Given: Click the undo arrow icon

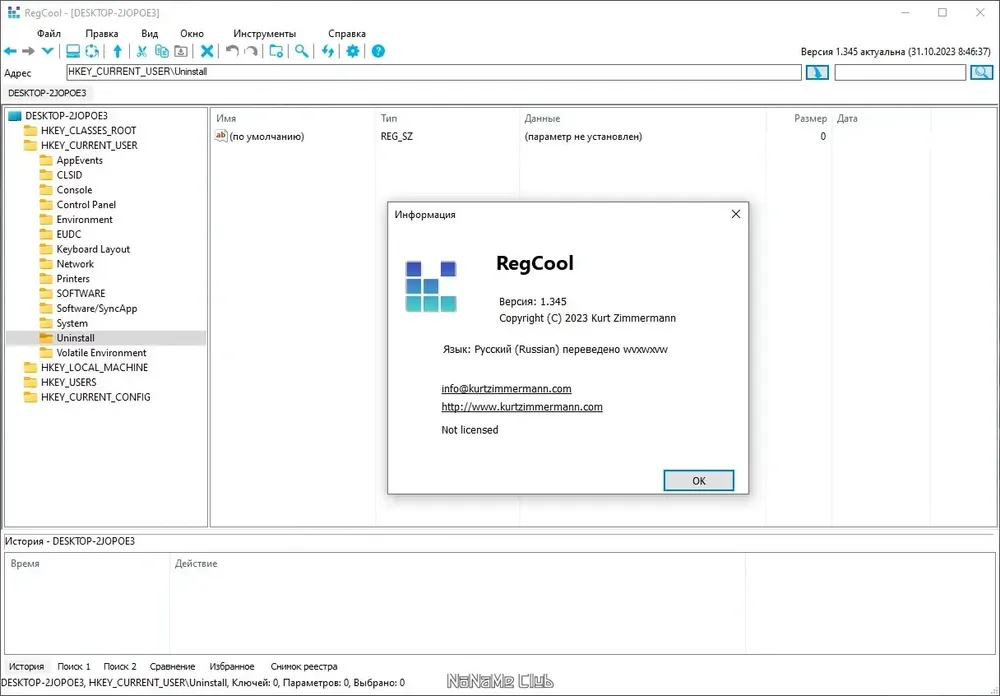Looking at the screenshot, I should coord(232,51).
